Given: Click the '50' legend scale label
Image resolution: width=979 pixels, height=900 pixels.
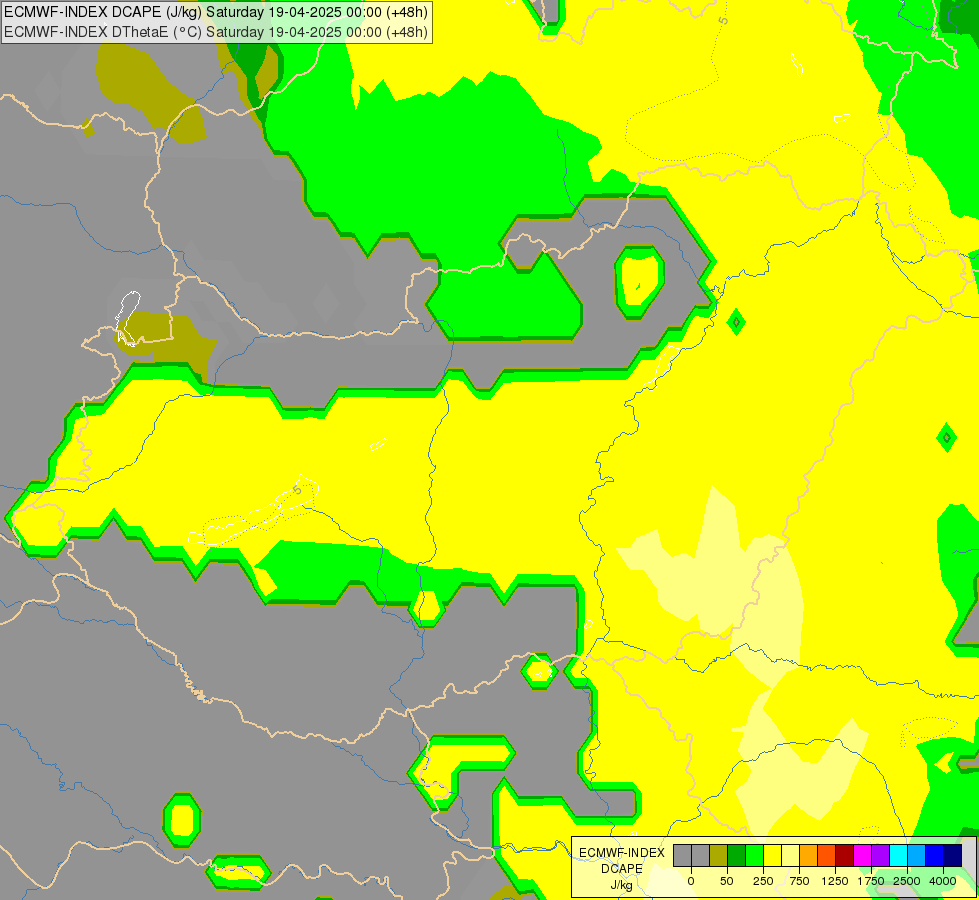Looking at the screenshot, I should tap(727, 881).
